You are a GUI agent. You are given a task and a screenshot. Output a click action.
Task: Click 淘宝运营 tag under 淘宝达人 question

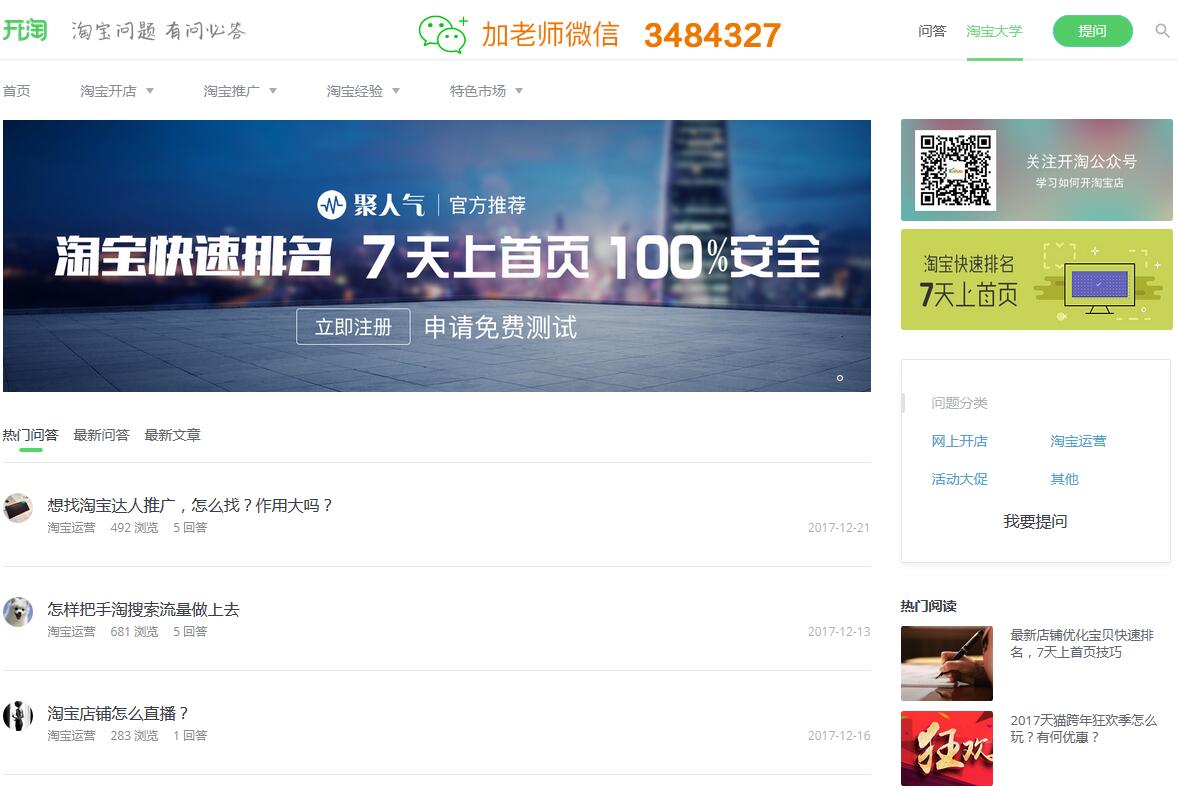click(71, 528)
